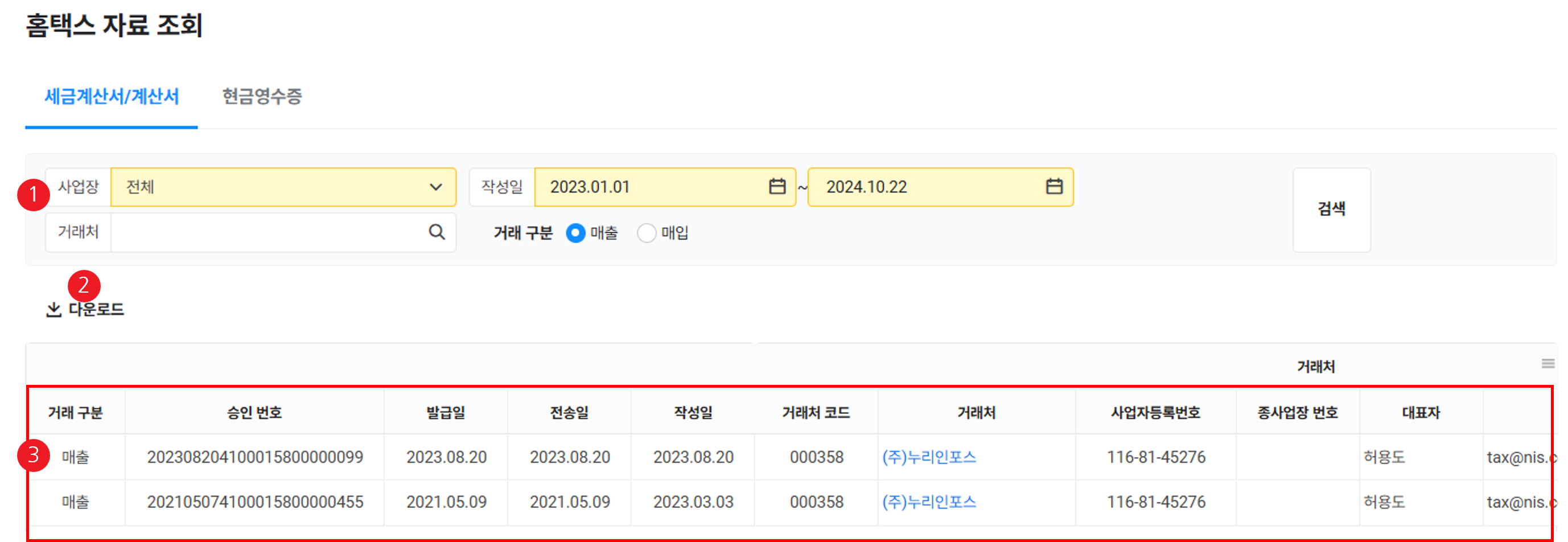Click the calendar icon for start date 2023.01.01
The image size is (1568, 542).
[777, 186]
